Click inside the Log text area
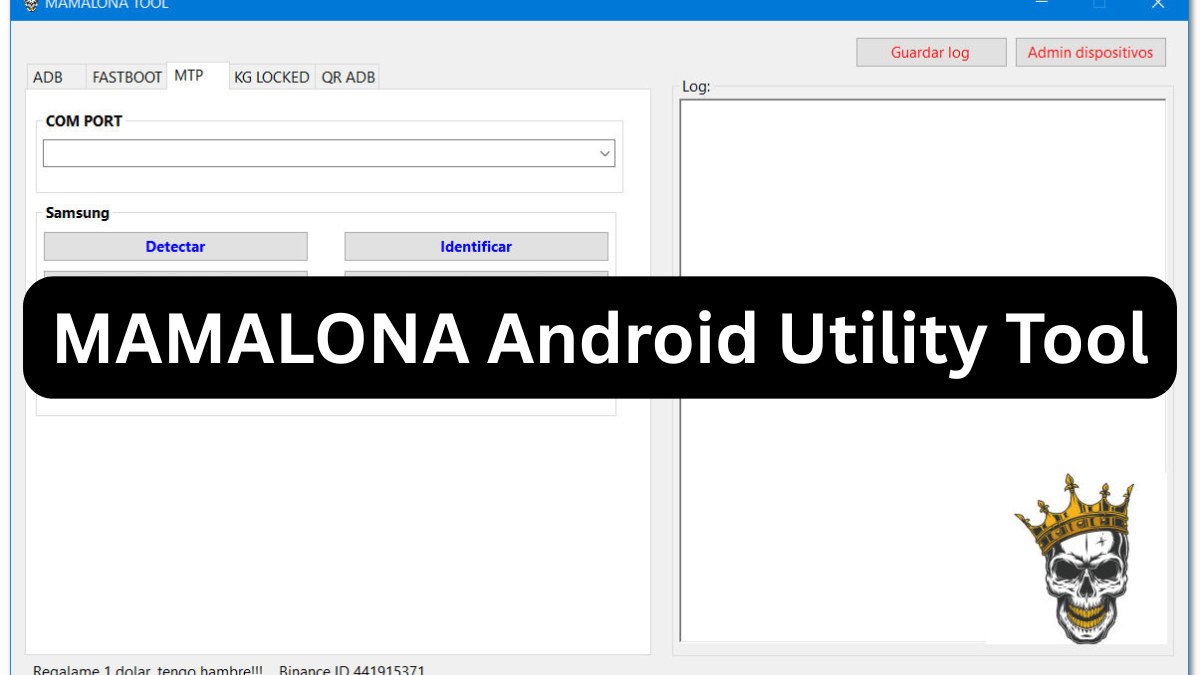Screen dimensions: 1200x675 [923, 370]
